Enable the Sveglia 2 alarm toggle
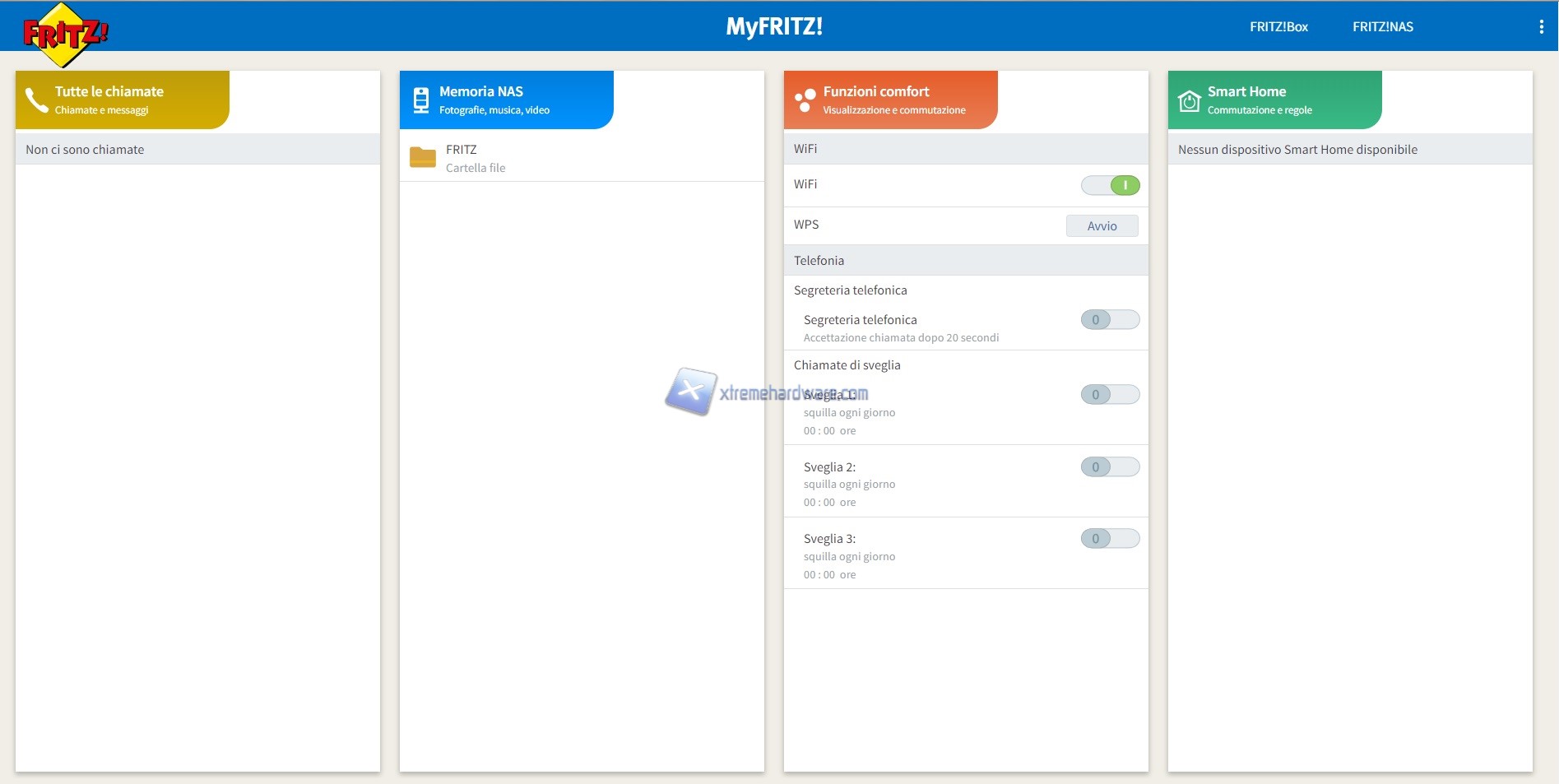Screen dimensions: 1559x784 1110,467
